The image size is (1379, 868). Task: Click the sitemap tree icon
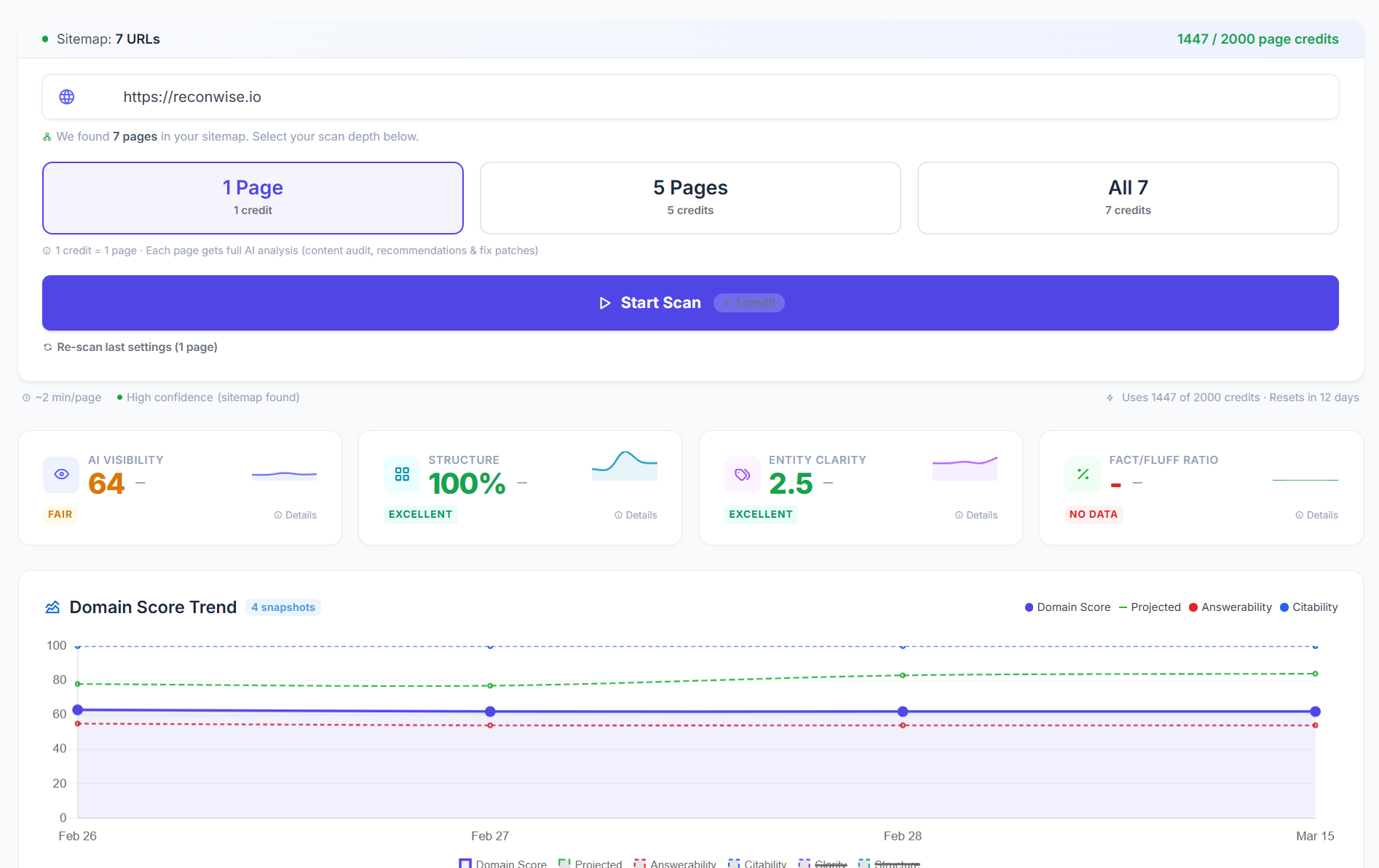coord(47,137)
